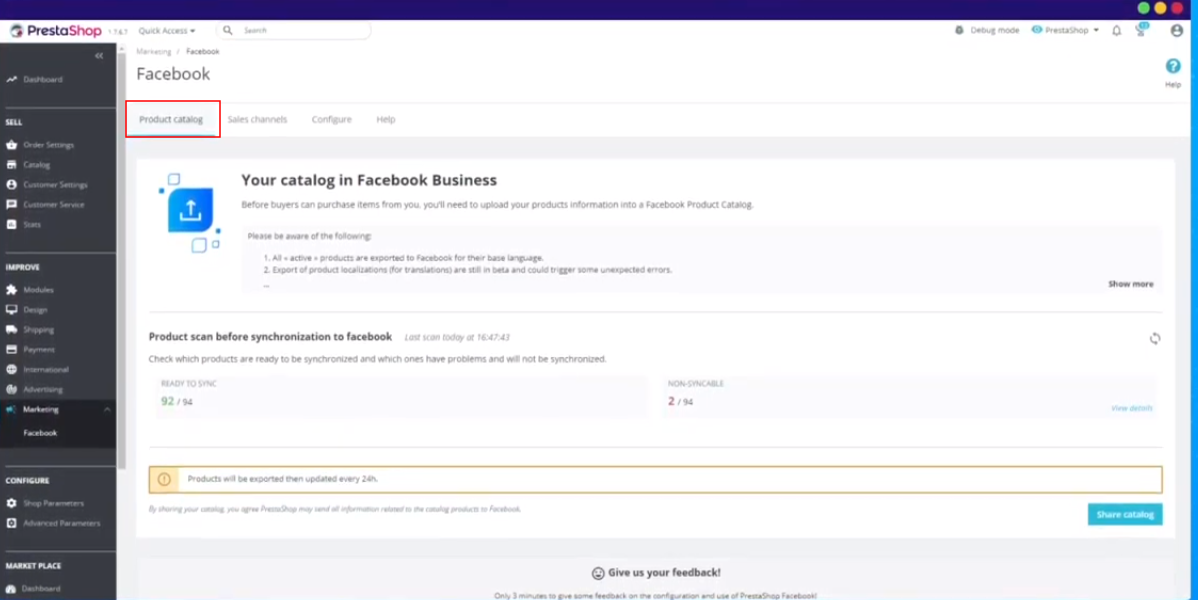This screenshot has height=600, width=1198.
Task: Open the shopping cart orders icon
Action: (1141, 31)
